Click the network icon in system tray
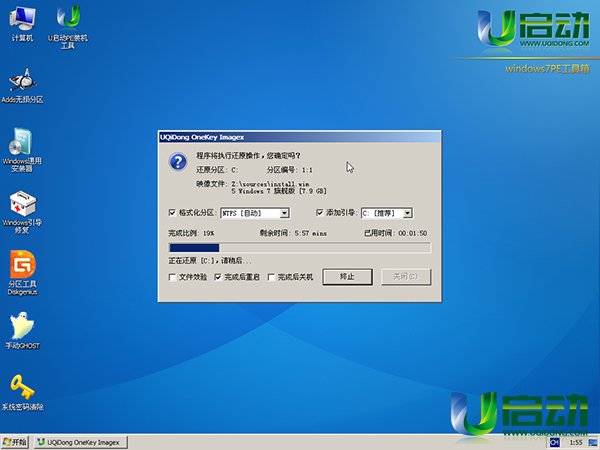Screen dimensions: 600x450 tap(593, 443)
